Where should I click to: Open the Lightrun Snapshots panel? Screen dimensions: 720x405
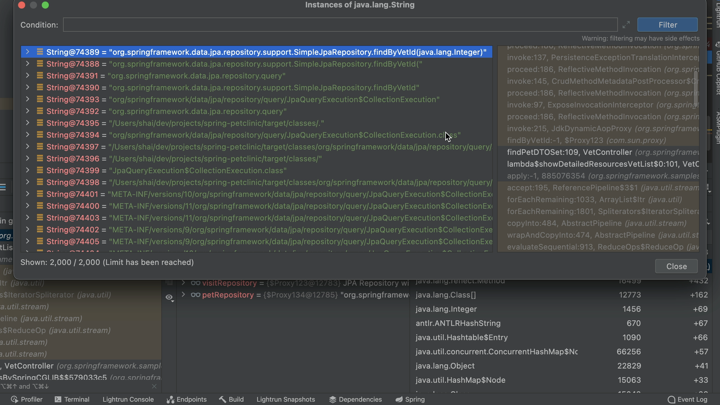[x=285, y=399]
